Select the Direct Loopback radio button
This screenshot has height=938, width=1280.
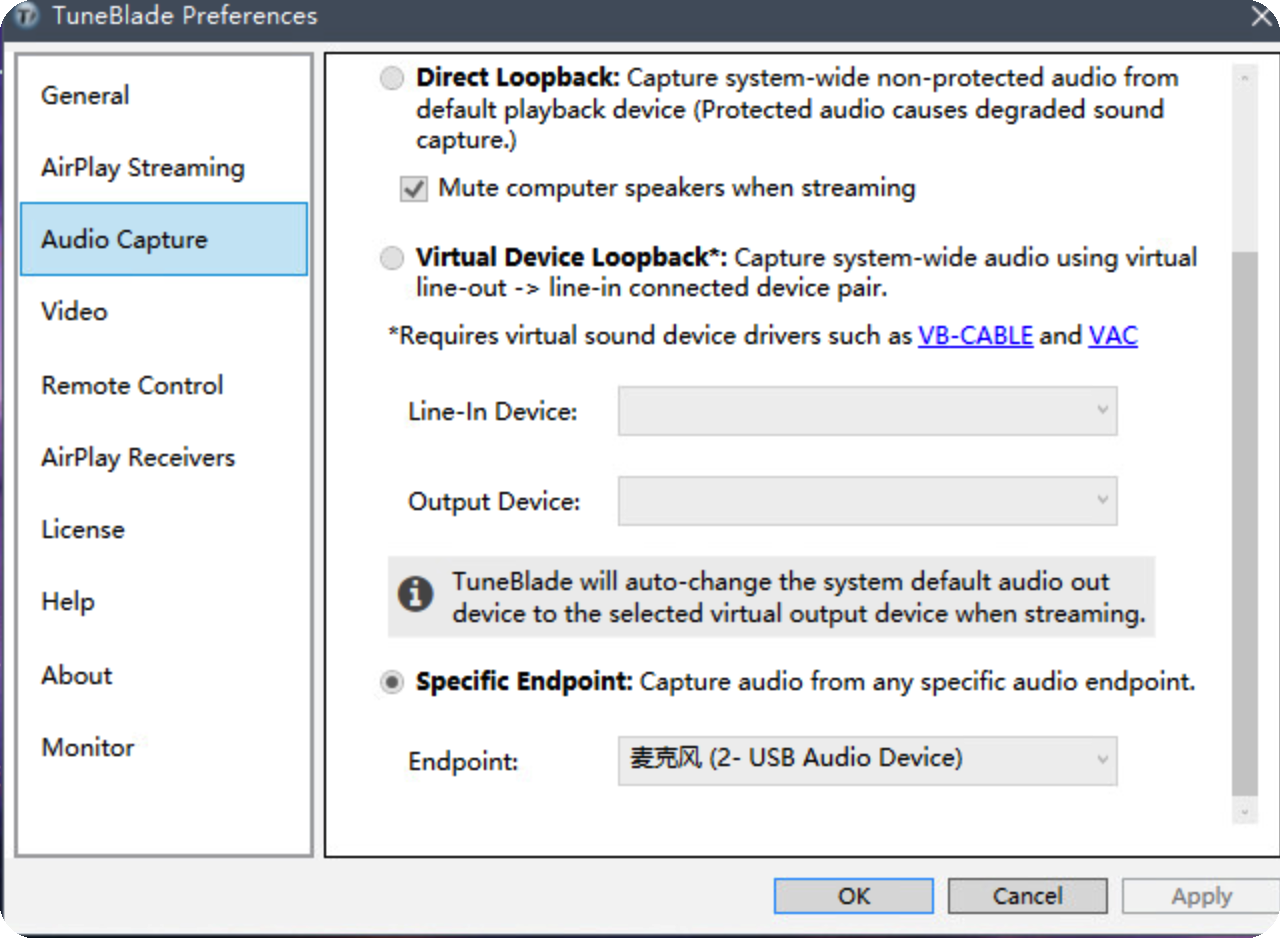(x=392, y=78)
